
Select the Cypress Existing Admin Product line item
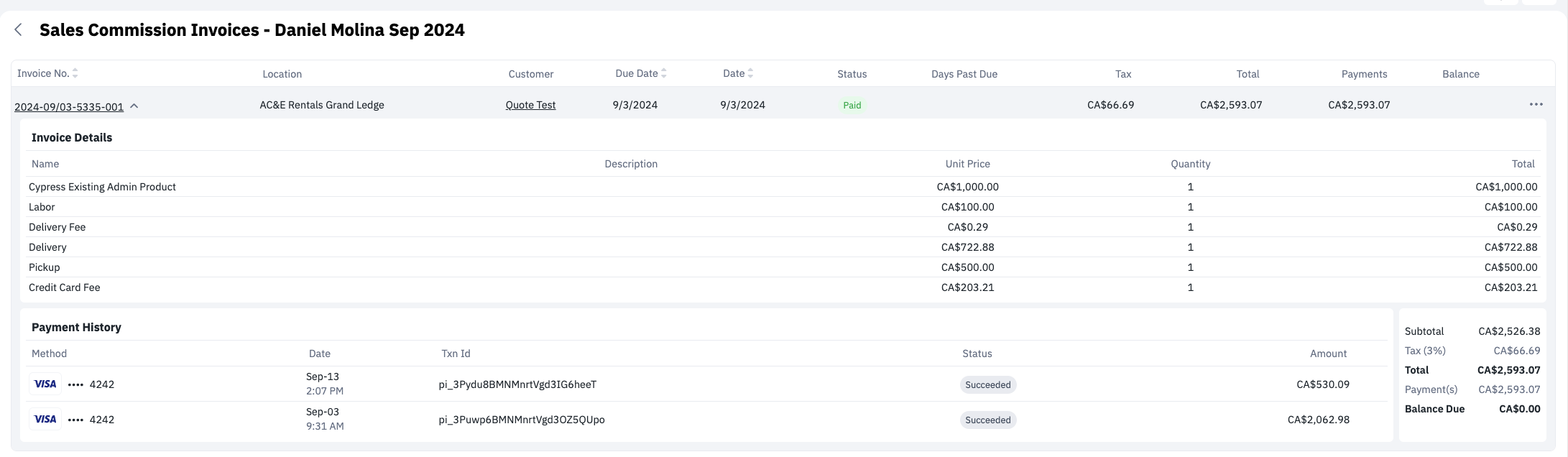point(102,187)
